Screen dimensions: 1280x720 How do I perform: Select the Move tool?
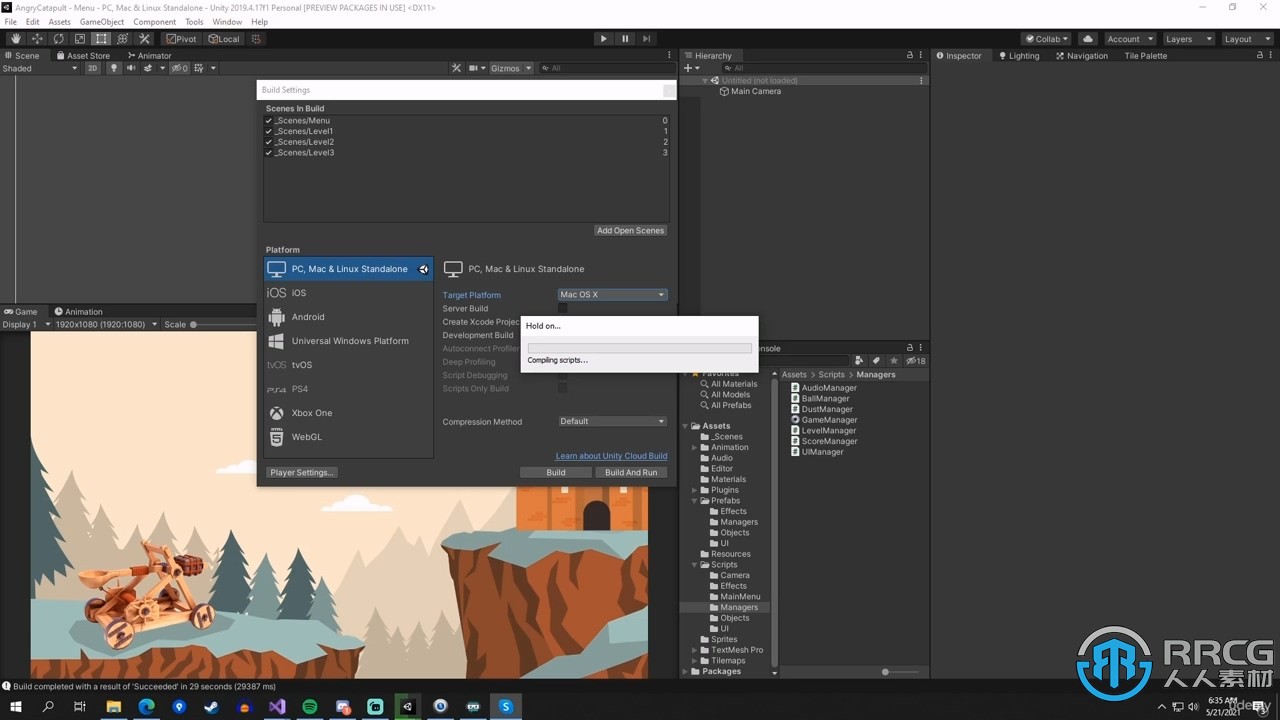[x=37, y=39]
